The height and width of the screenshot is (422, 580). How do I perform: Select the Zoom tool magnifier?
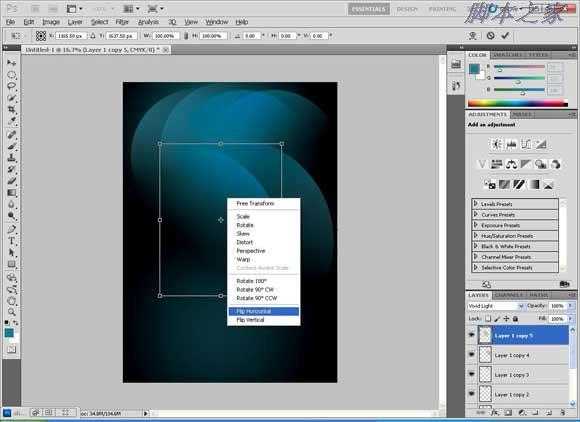coord(11,312)
